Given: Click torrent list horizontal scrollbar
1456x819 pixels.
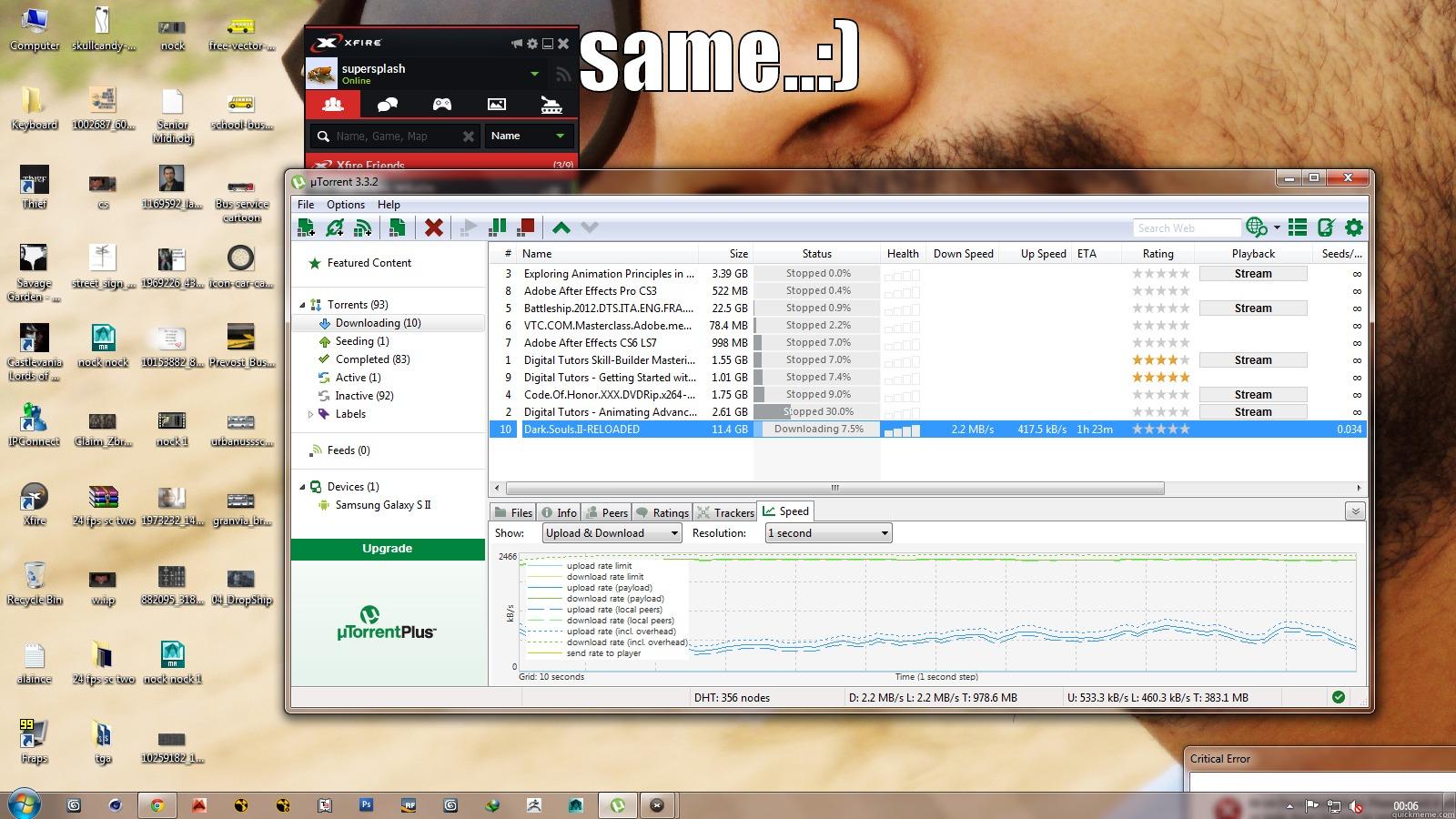Looking at the screenshot, I should tap(834, 488).
